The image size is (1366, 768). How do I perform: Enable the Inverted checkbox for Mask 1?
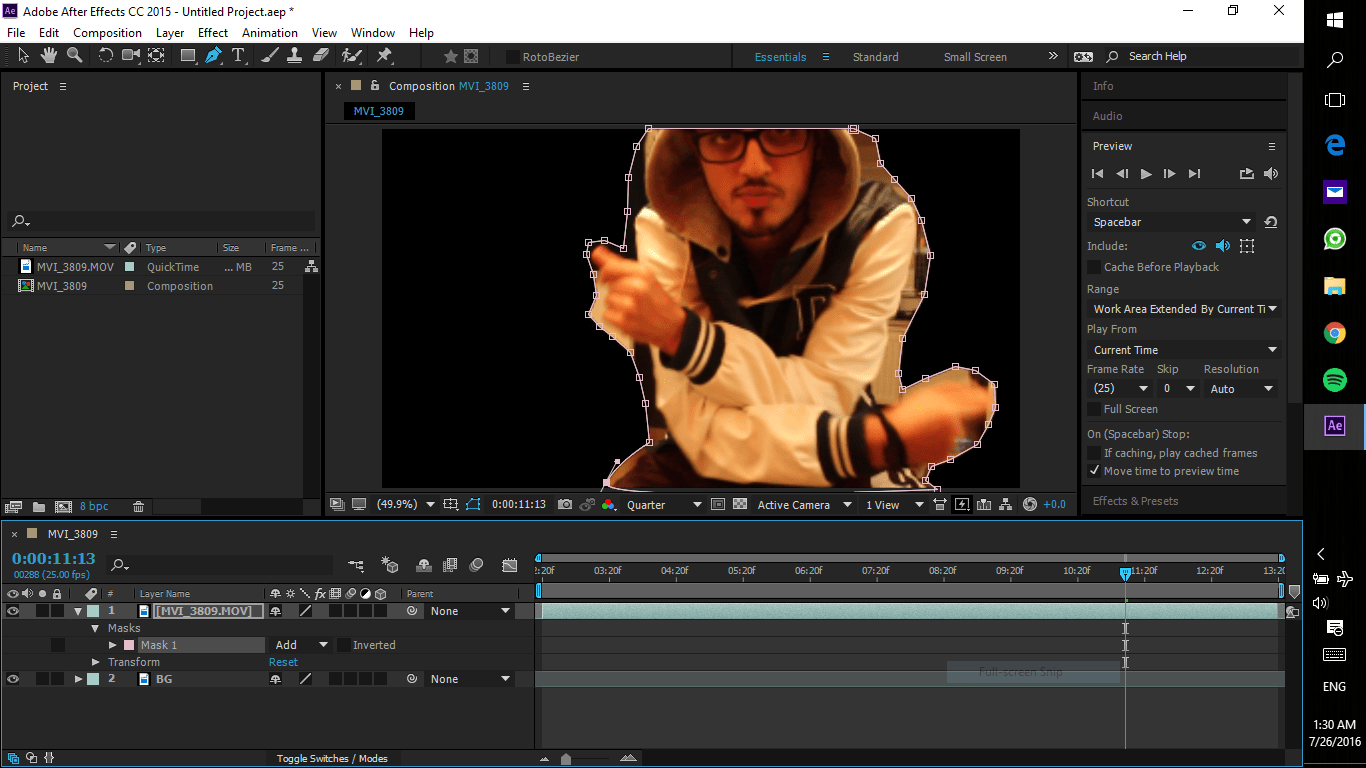[344, 645]
